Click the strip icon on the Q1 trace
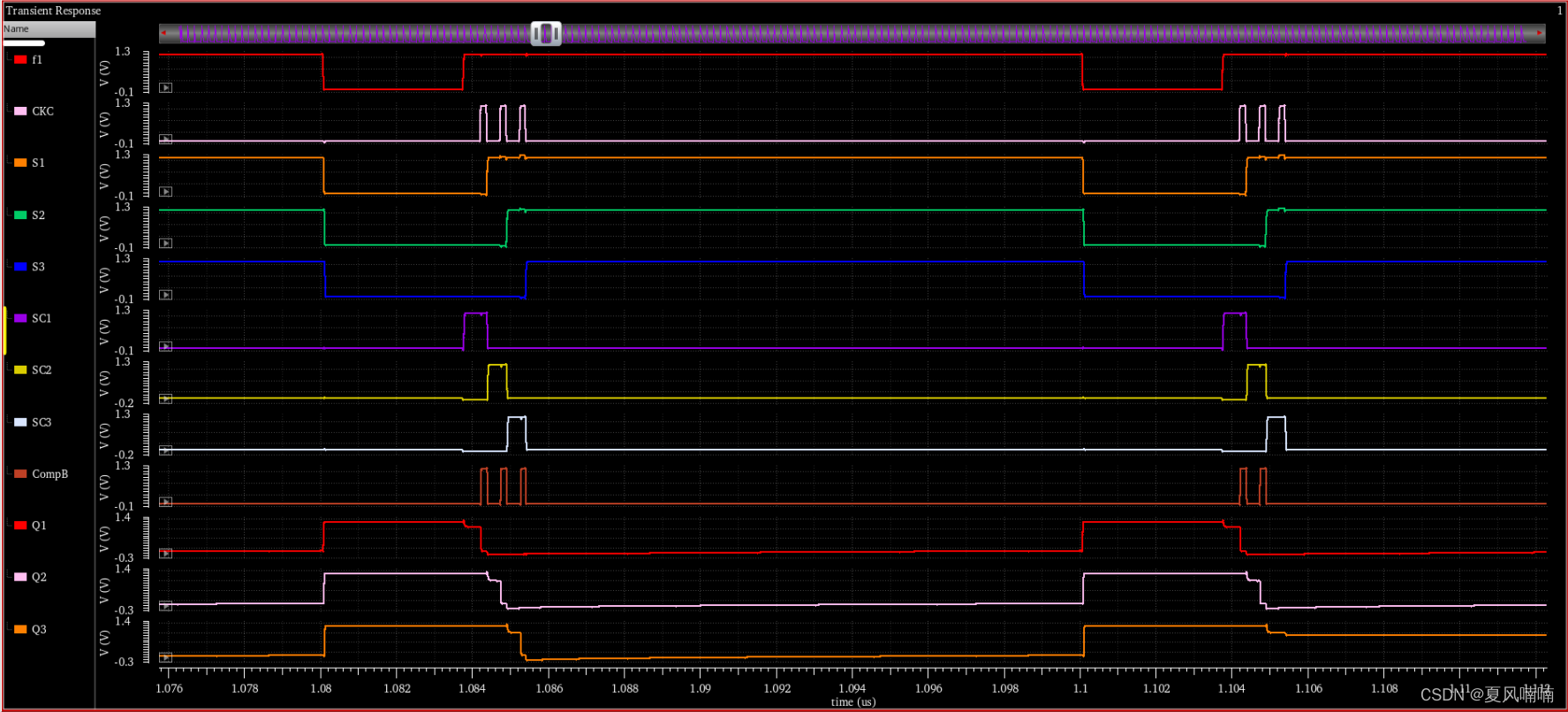Screen dimensions: 1568x712 click(165, 553)
